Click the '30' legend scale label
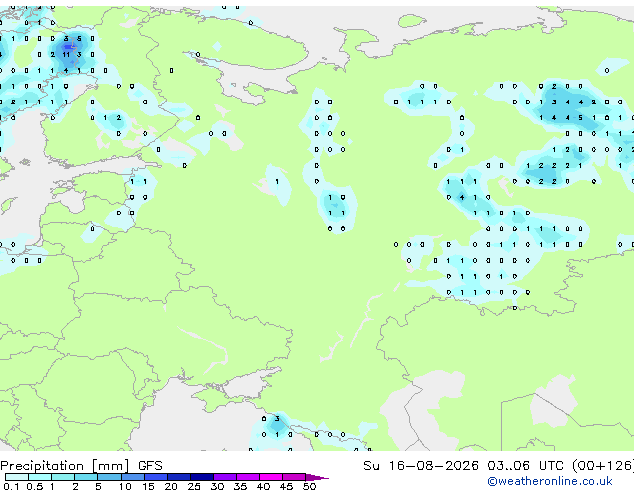Viewport: 634px width, 490px height. (x=217, y=486)
